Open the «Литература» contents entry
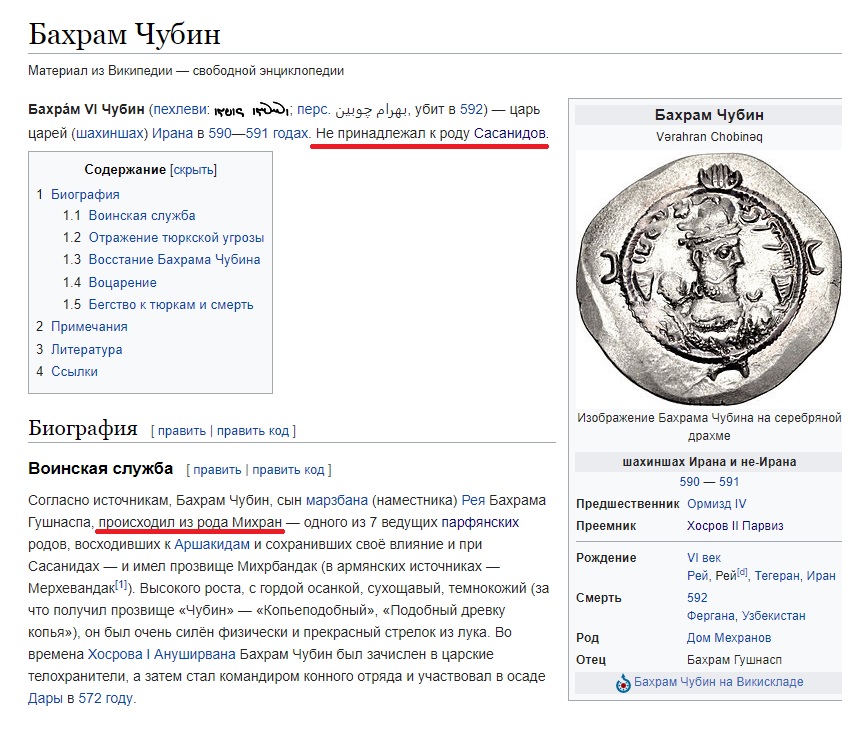The width and height of the screenshot is (860, 732). (86, 350)
